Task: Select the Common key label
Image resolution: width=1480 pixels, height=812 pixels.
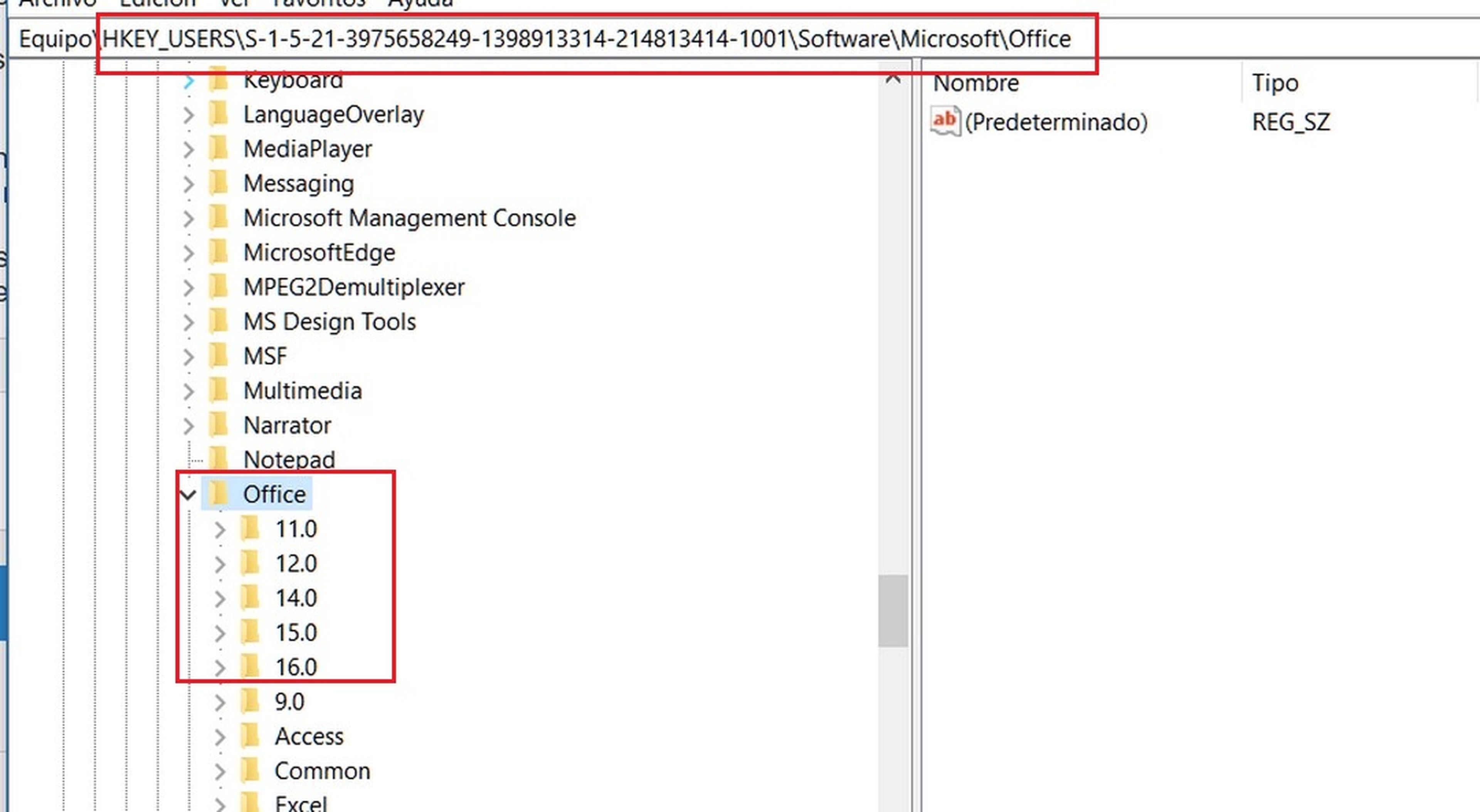Action: [x=322, y=771]
